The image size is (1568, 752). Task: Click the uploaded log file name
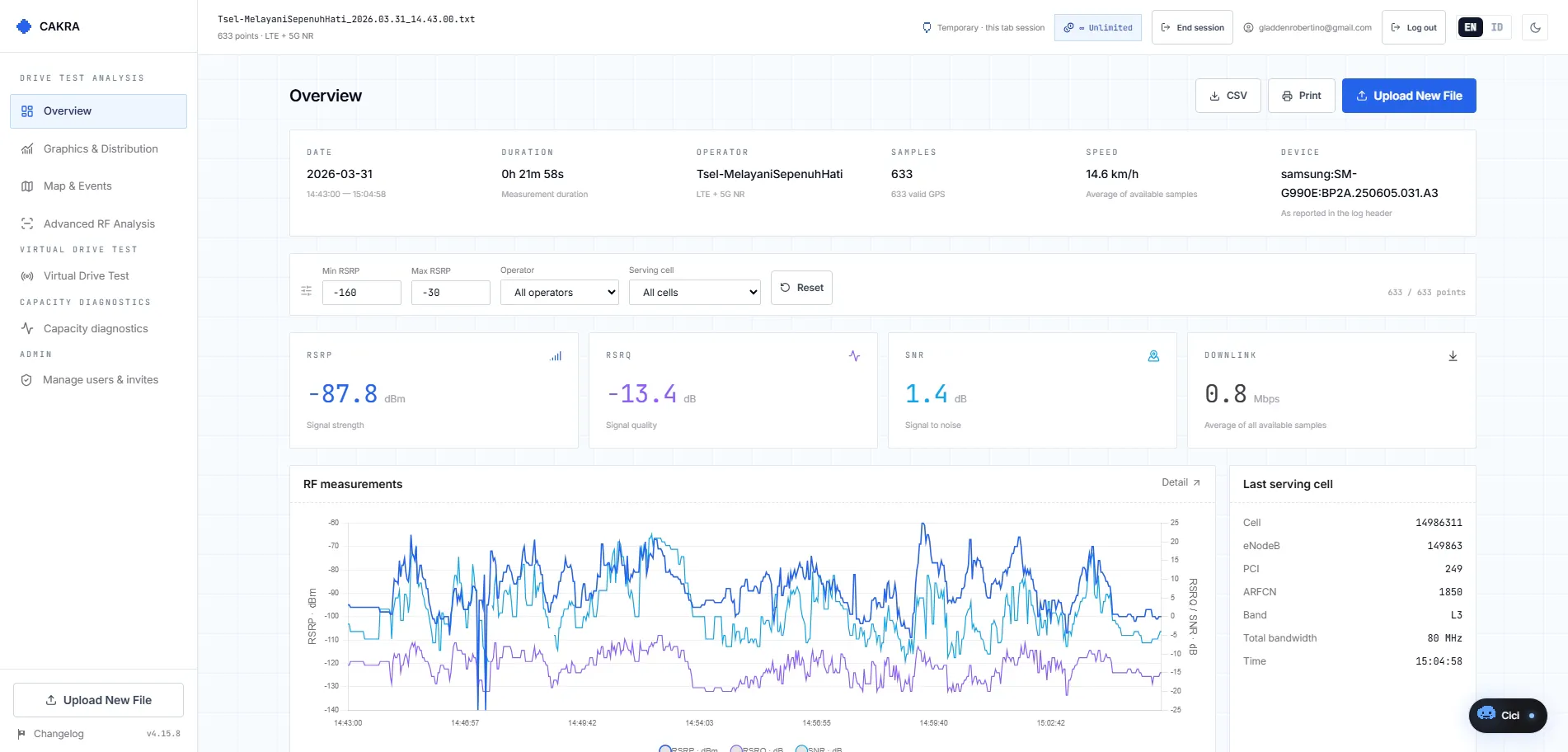pos(346,19)
